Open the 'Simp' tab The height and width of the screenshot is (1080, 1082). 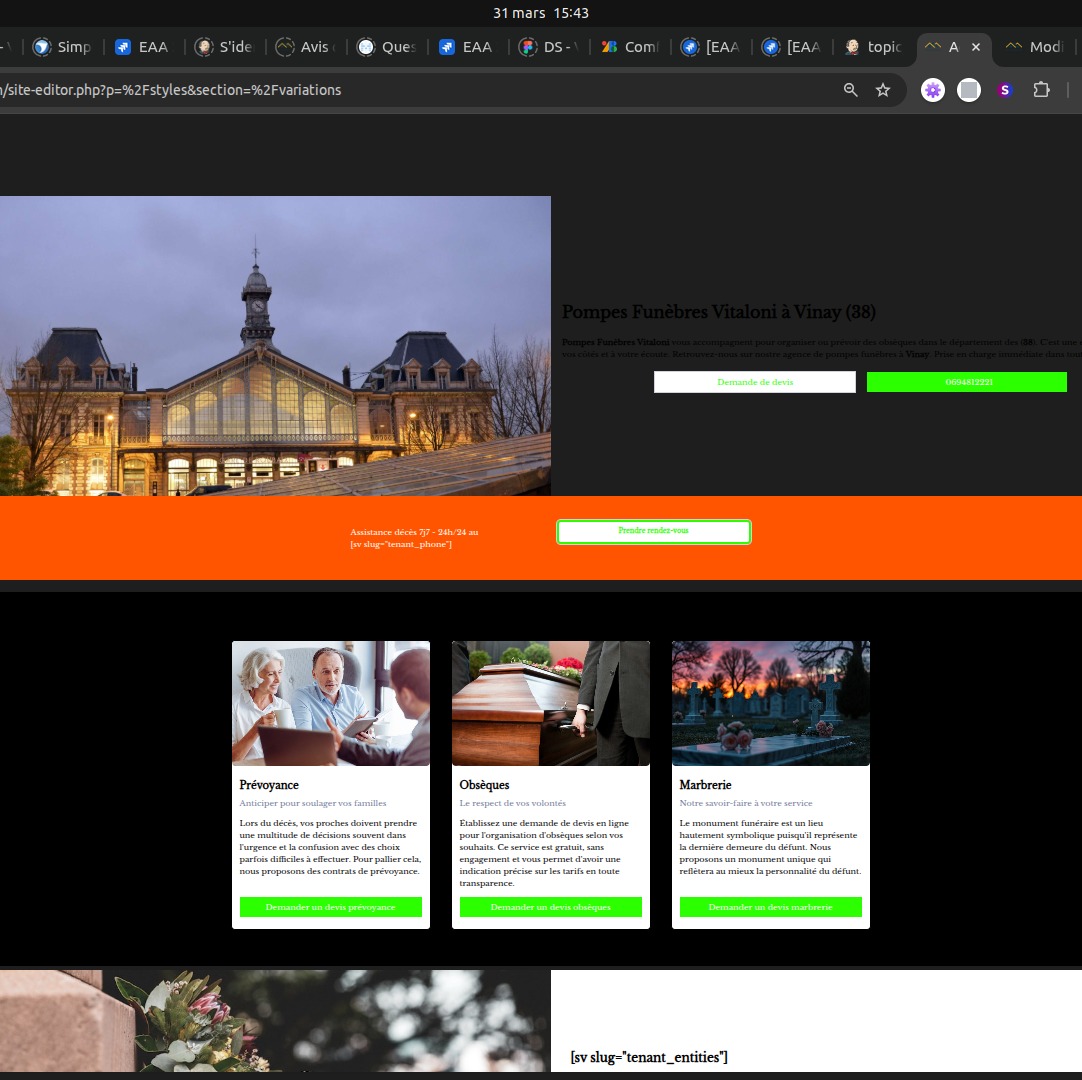60,46
